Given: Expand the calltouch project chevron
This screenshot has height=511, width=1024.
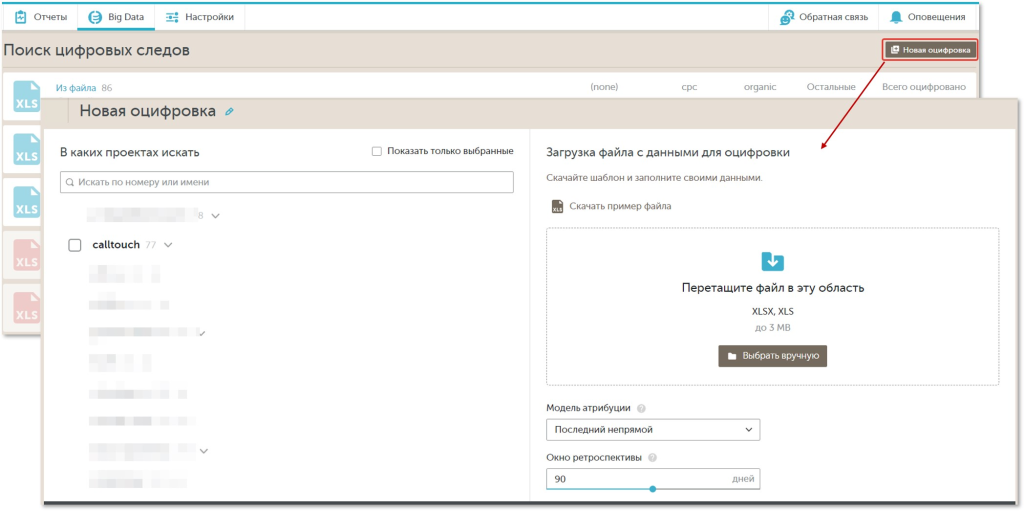Looking at the screenshot, I should tap(168, 245).
